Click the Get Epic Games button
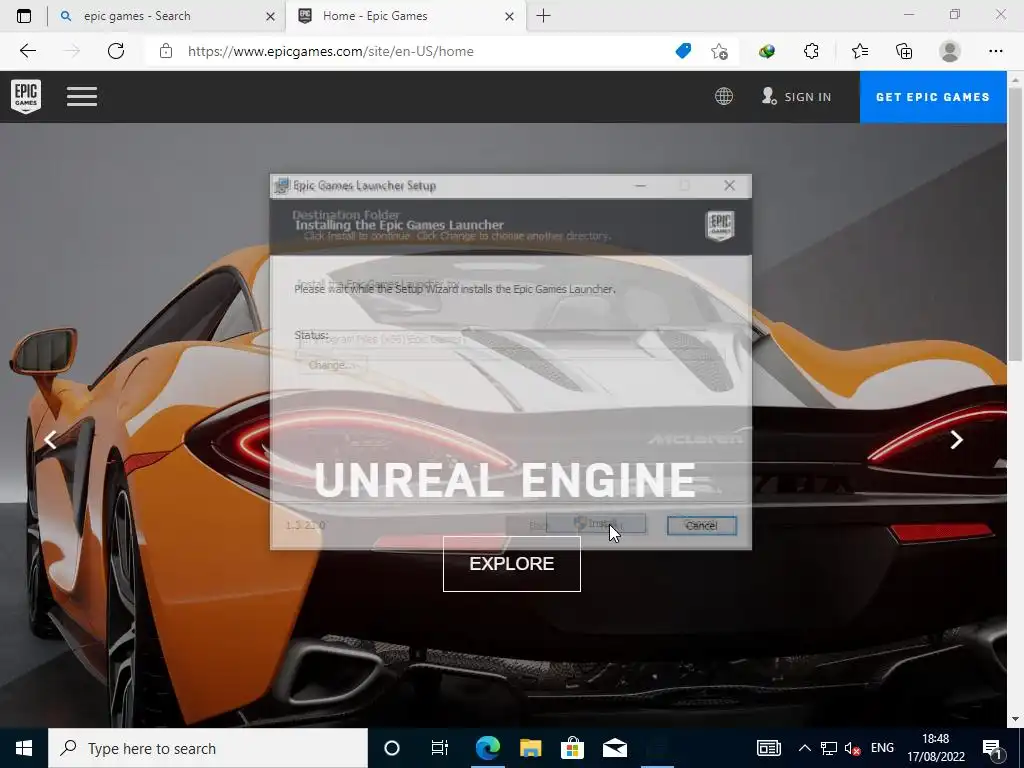 coord(933,97)
